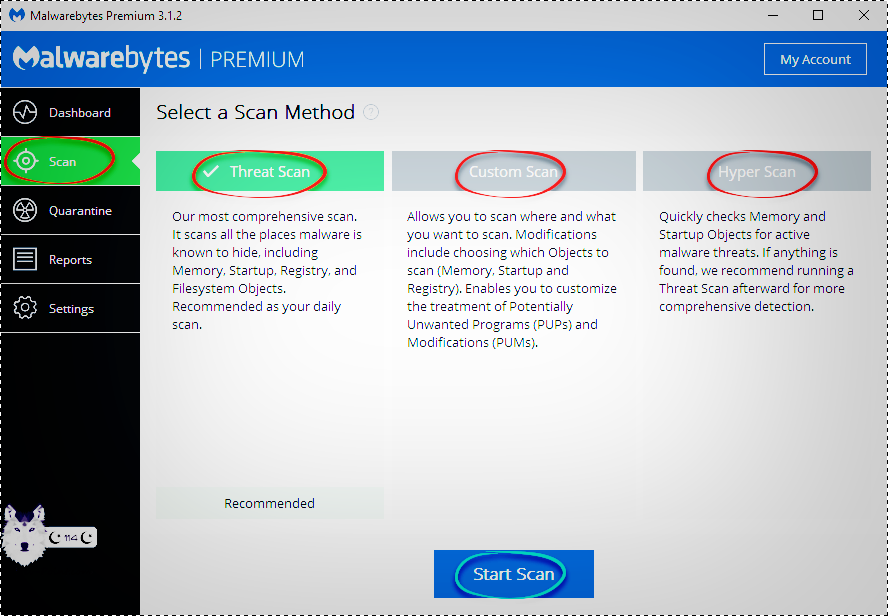Click the Recommended label under Threat Scan
The image size is (888, 616).
coord(269,503)
